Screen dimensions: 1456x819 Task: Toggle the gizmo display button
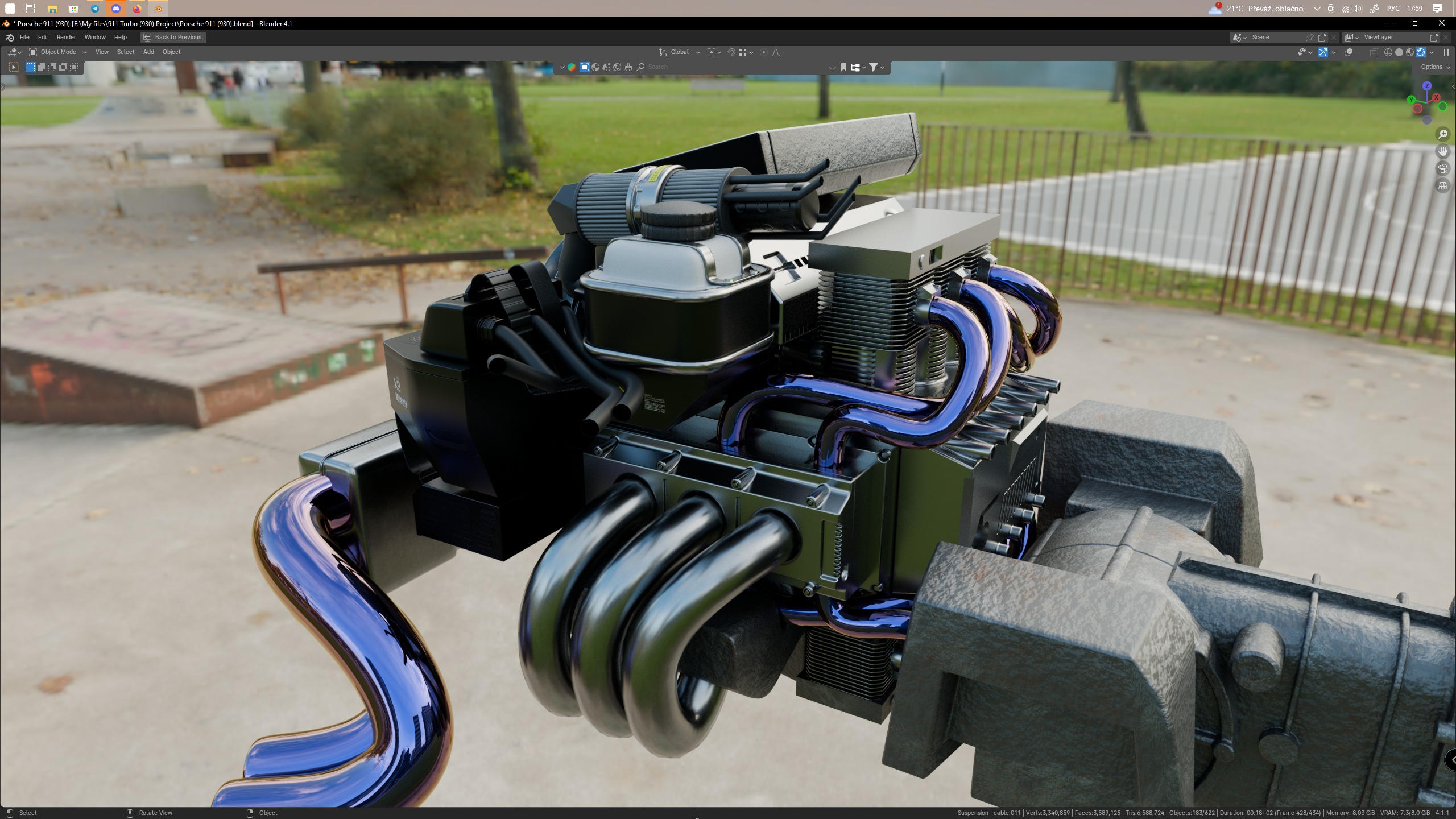[x=1323, y=52]
